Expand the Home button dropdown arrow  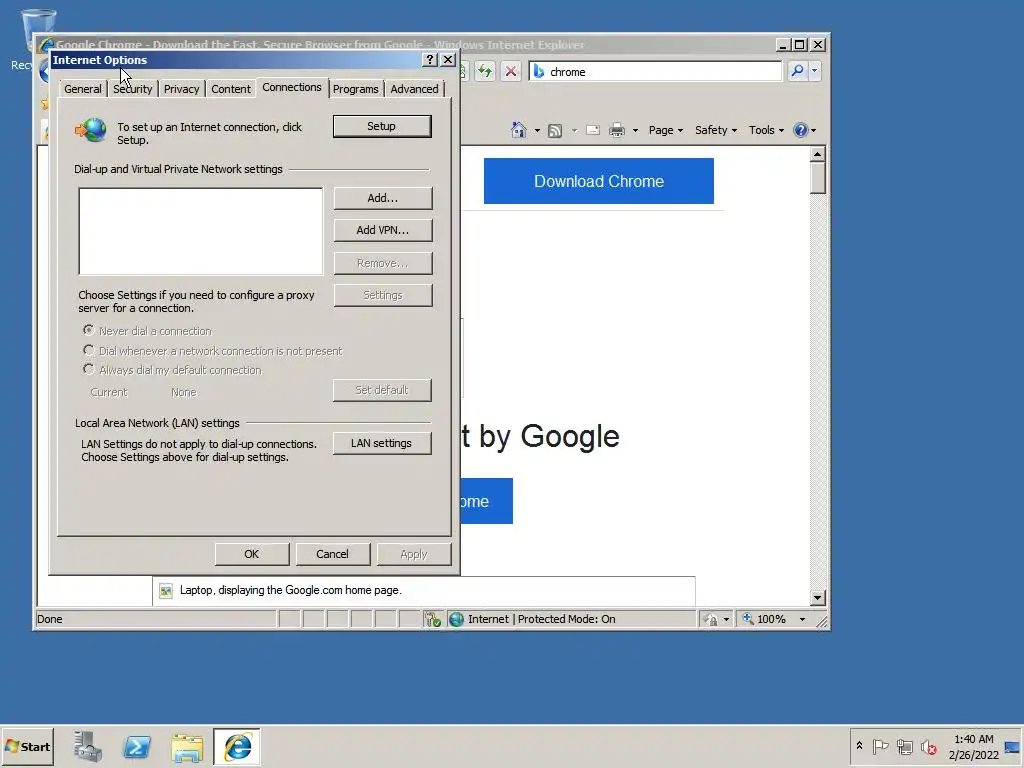pyautogui.click(x=537, y=131)
